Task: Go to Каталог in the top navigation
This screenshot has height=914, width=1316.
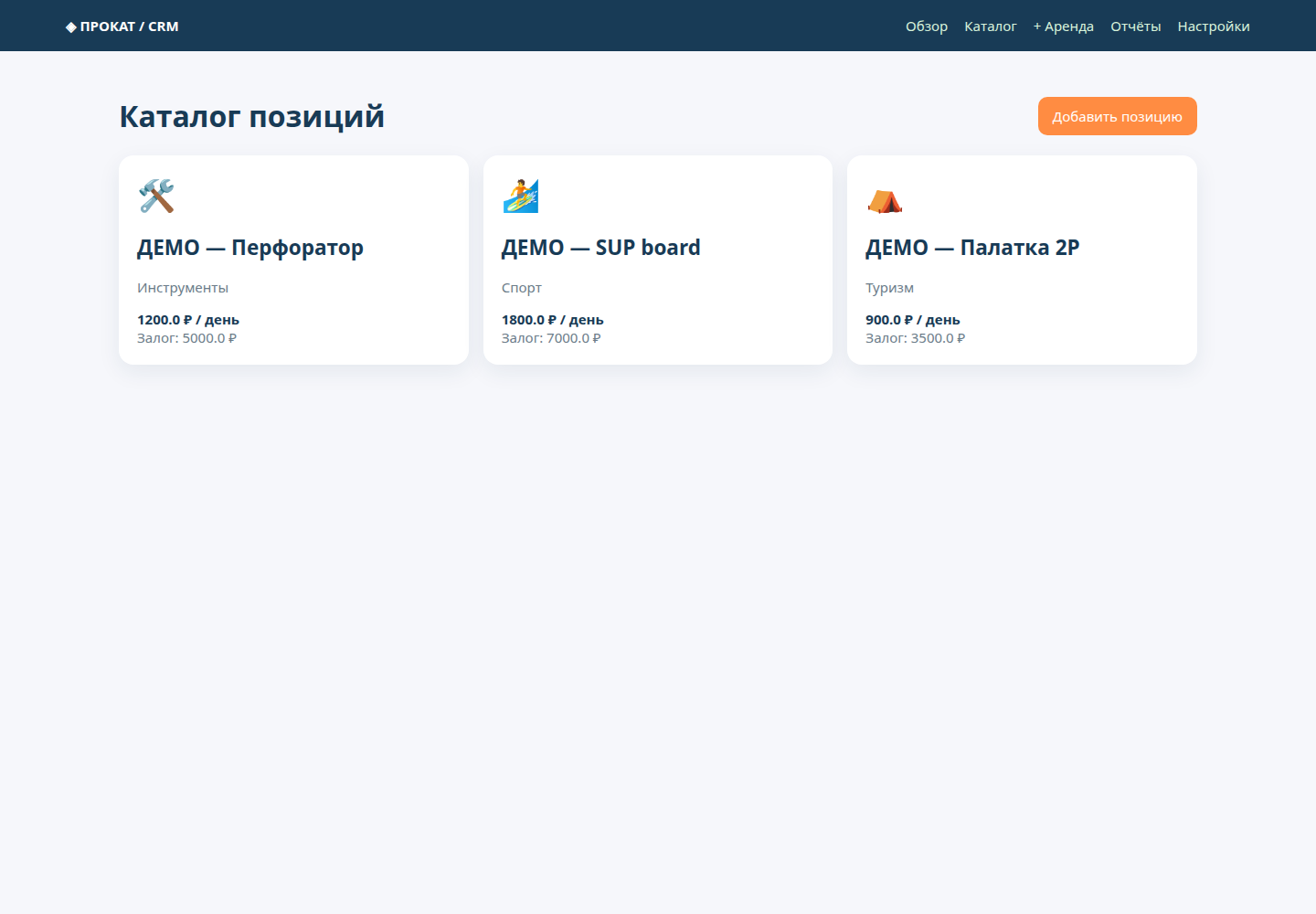Action: [x=991, y=27]
